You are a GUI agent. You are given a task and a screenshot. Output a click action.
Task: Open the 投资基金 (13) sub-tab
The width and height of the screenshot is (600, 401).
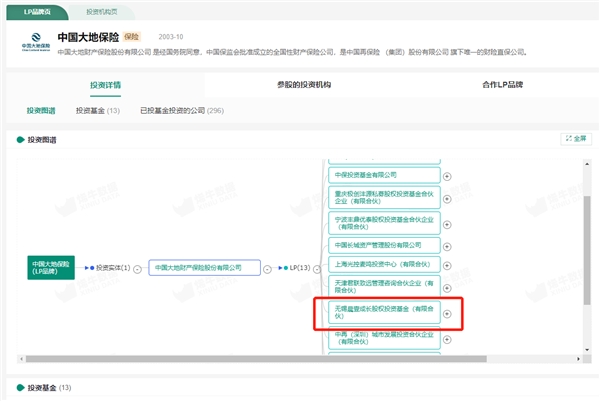98,111
